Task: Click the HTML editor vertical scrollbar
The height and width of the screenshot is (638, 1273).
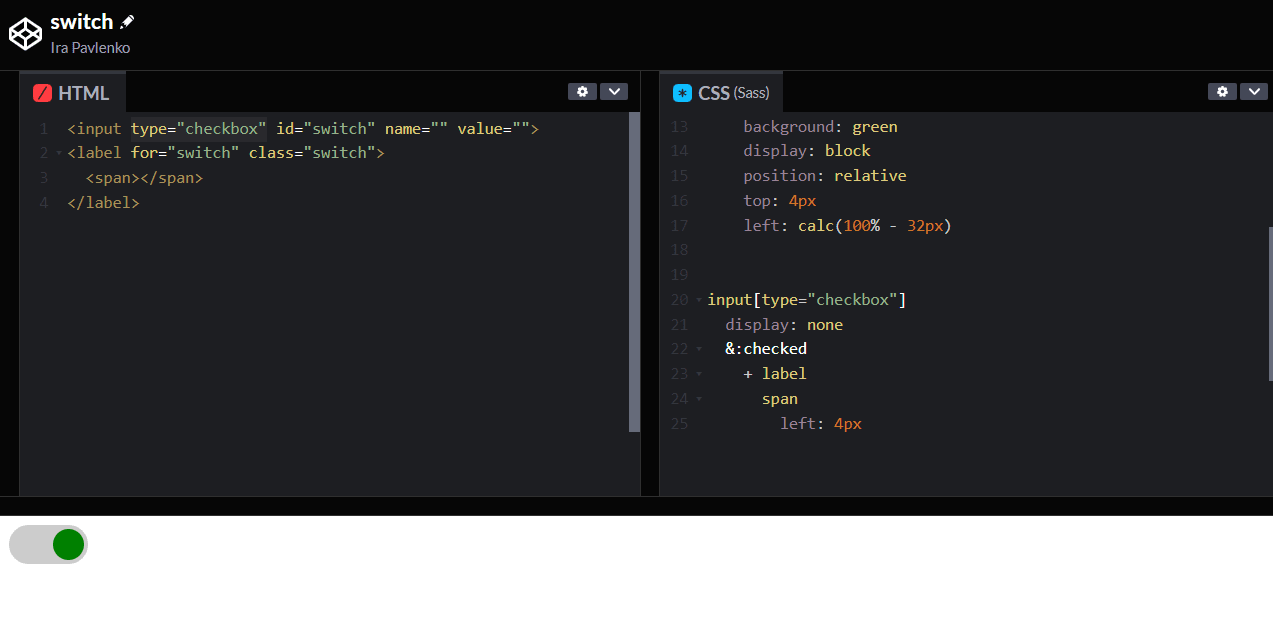Action: tap(634, 272)
